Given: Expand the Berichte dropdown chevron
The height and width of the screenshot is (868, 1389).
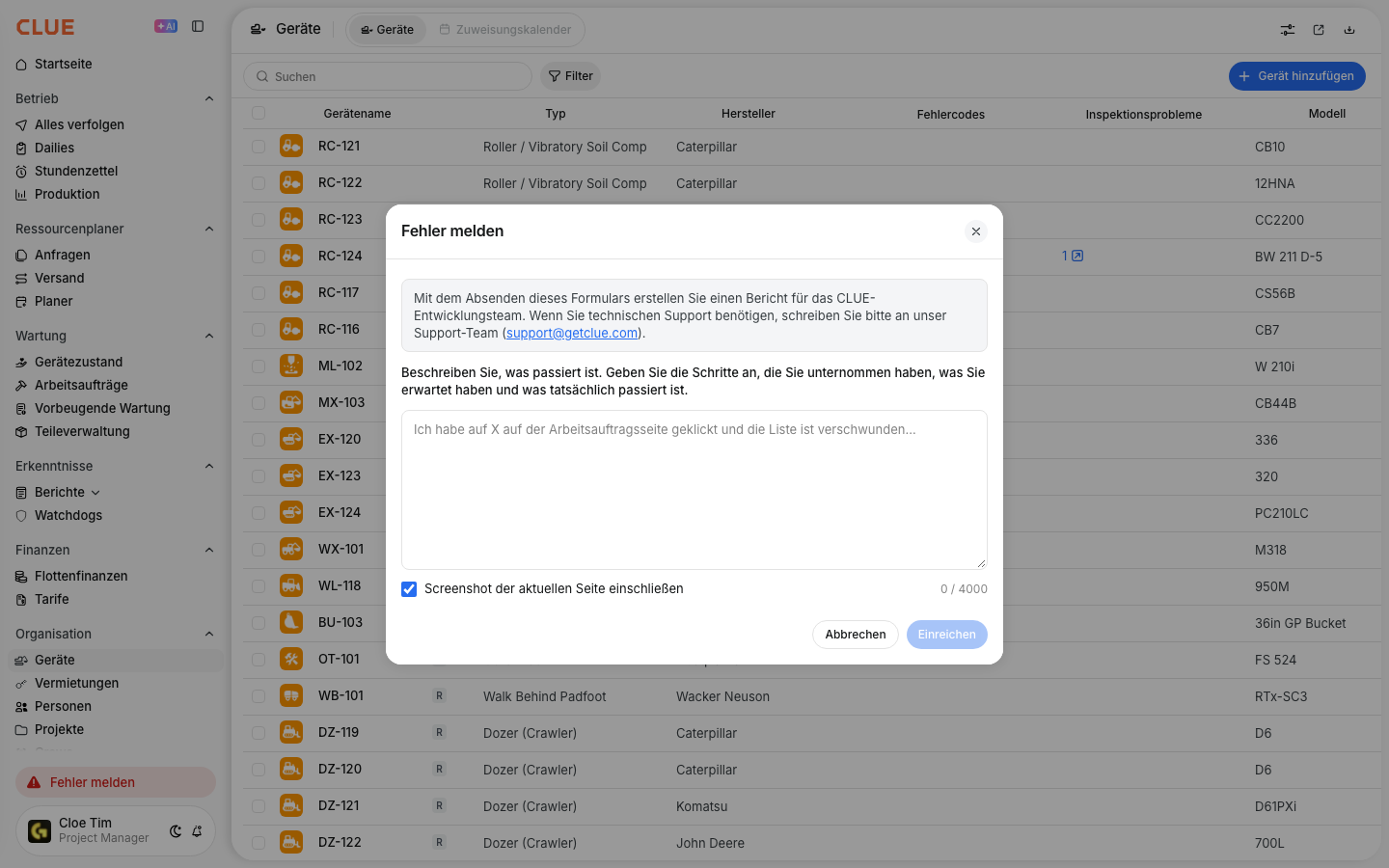Looking at the screenshot, I should (x=95, y=493).
